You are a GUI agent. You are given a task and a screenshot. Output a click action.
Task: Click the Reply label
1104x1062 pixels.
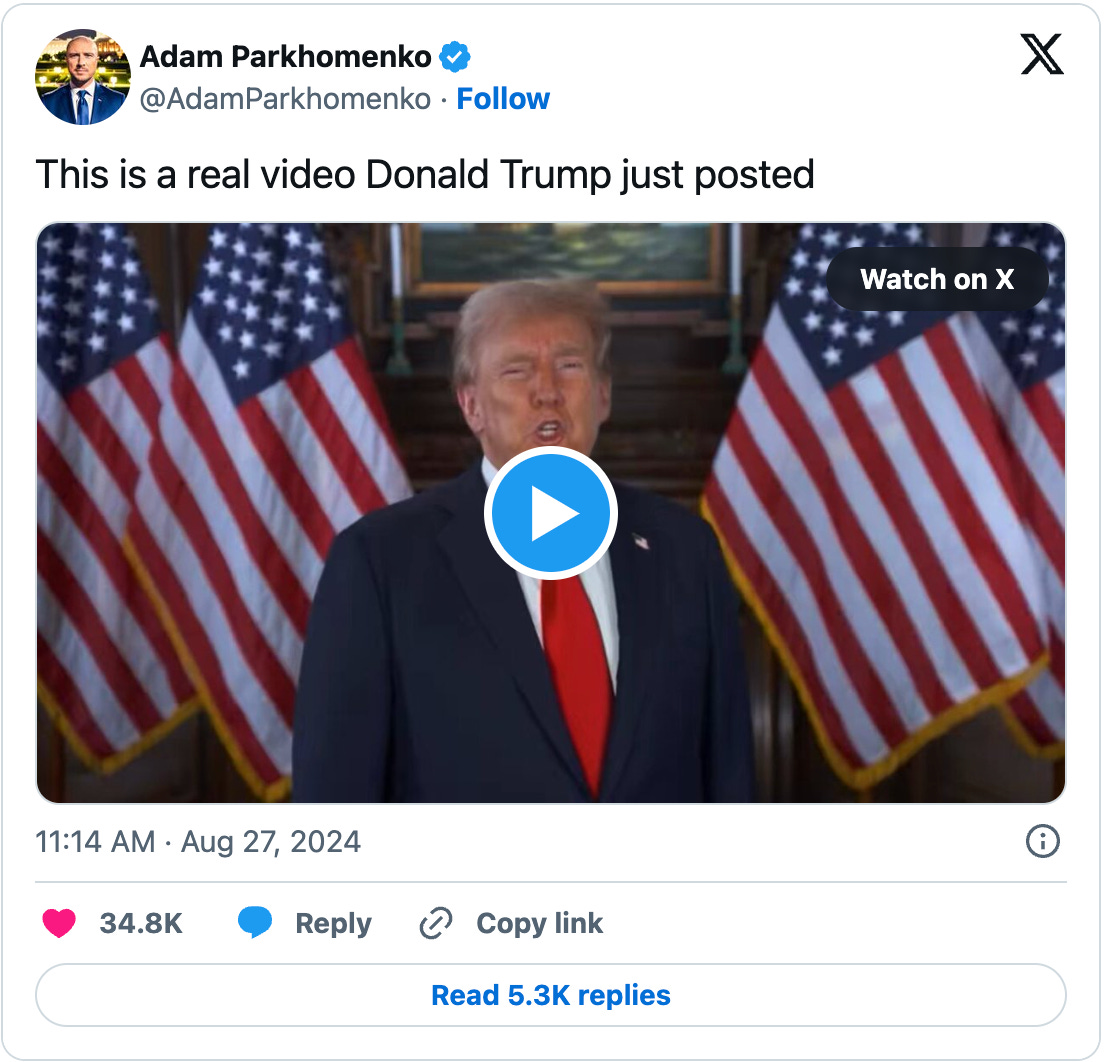pos(333,923)
